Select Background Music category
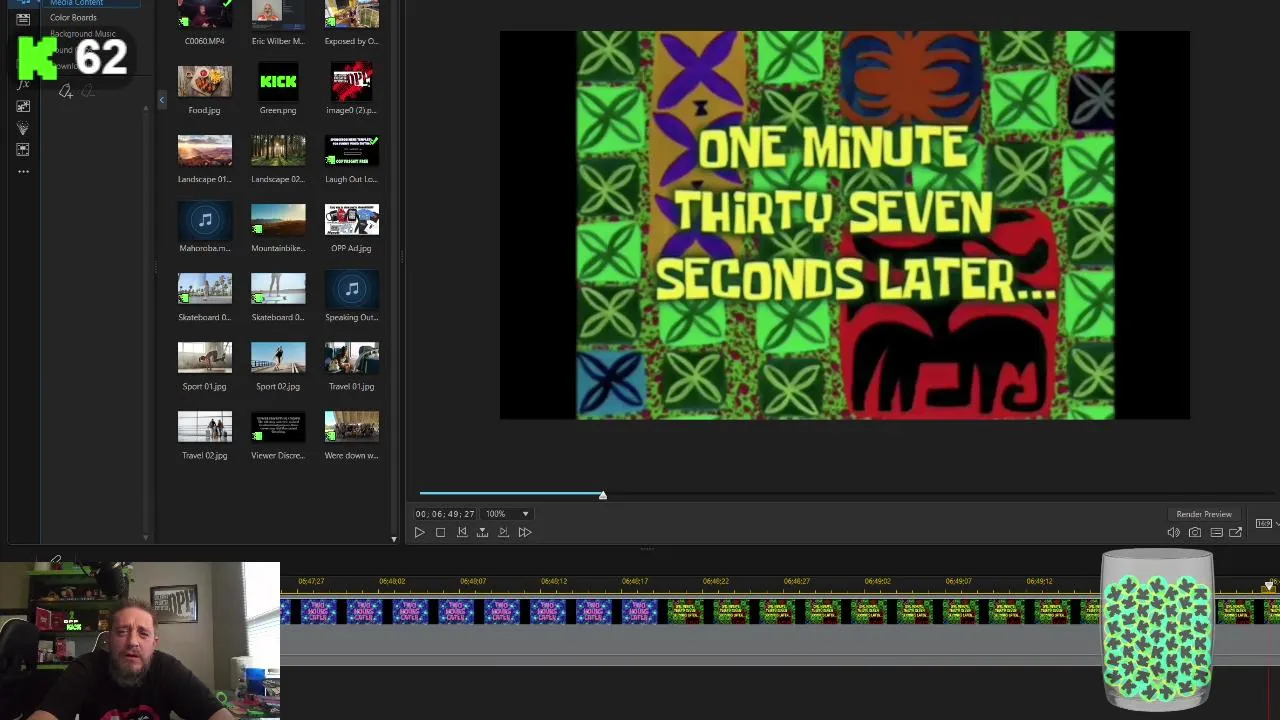This screenshot has height=720, width=1280. pos(83,34)
